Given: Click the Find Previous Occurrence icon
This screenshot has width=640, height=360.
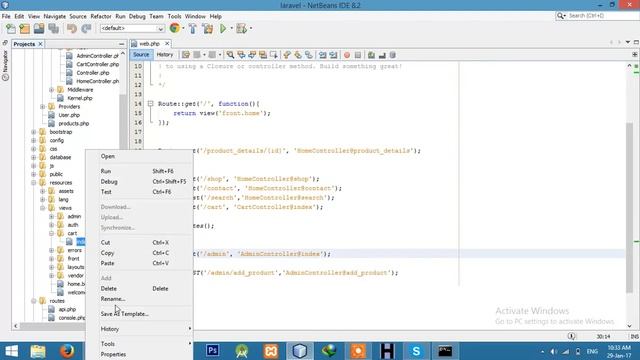Looking at the screenshot, I should 241,55.
